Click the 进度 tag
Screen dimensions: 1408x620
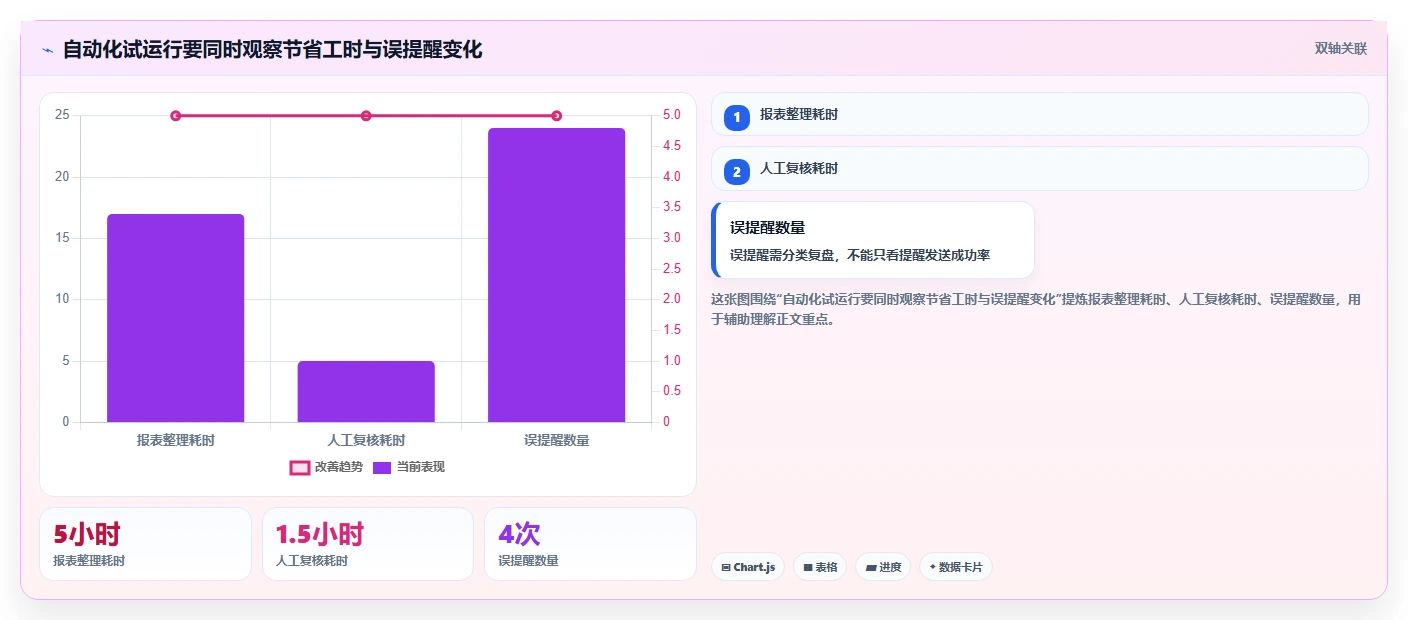pyautogui.click(x=883, y=567)
